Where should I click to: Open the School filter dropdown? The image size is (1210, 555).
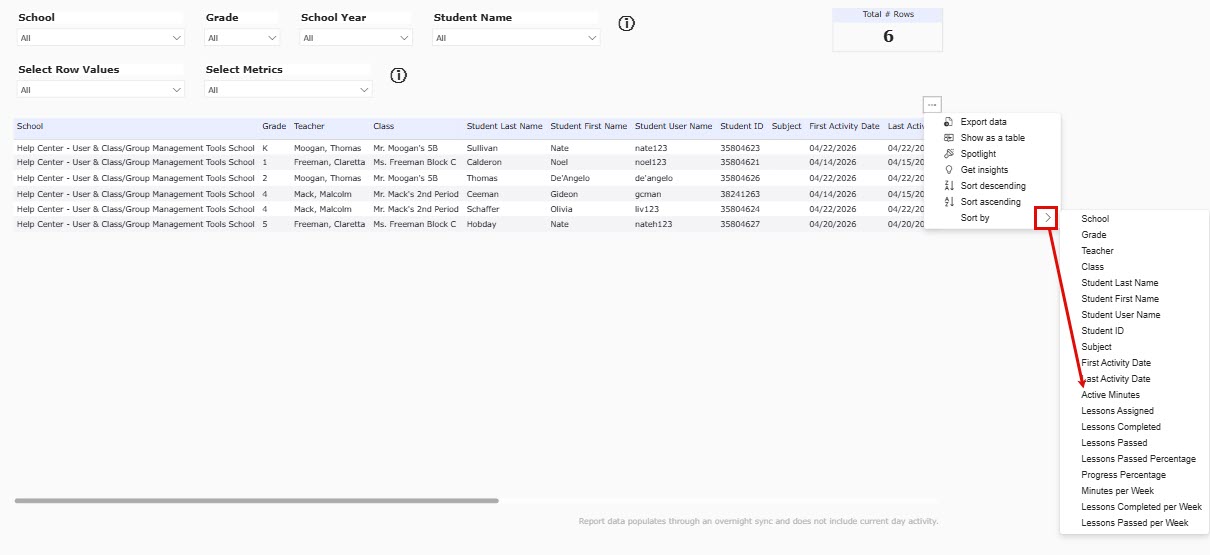pyautogui.click(x=100, y=38)
